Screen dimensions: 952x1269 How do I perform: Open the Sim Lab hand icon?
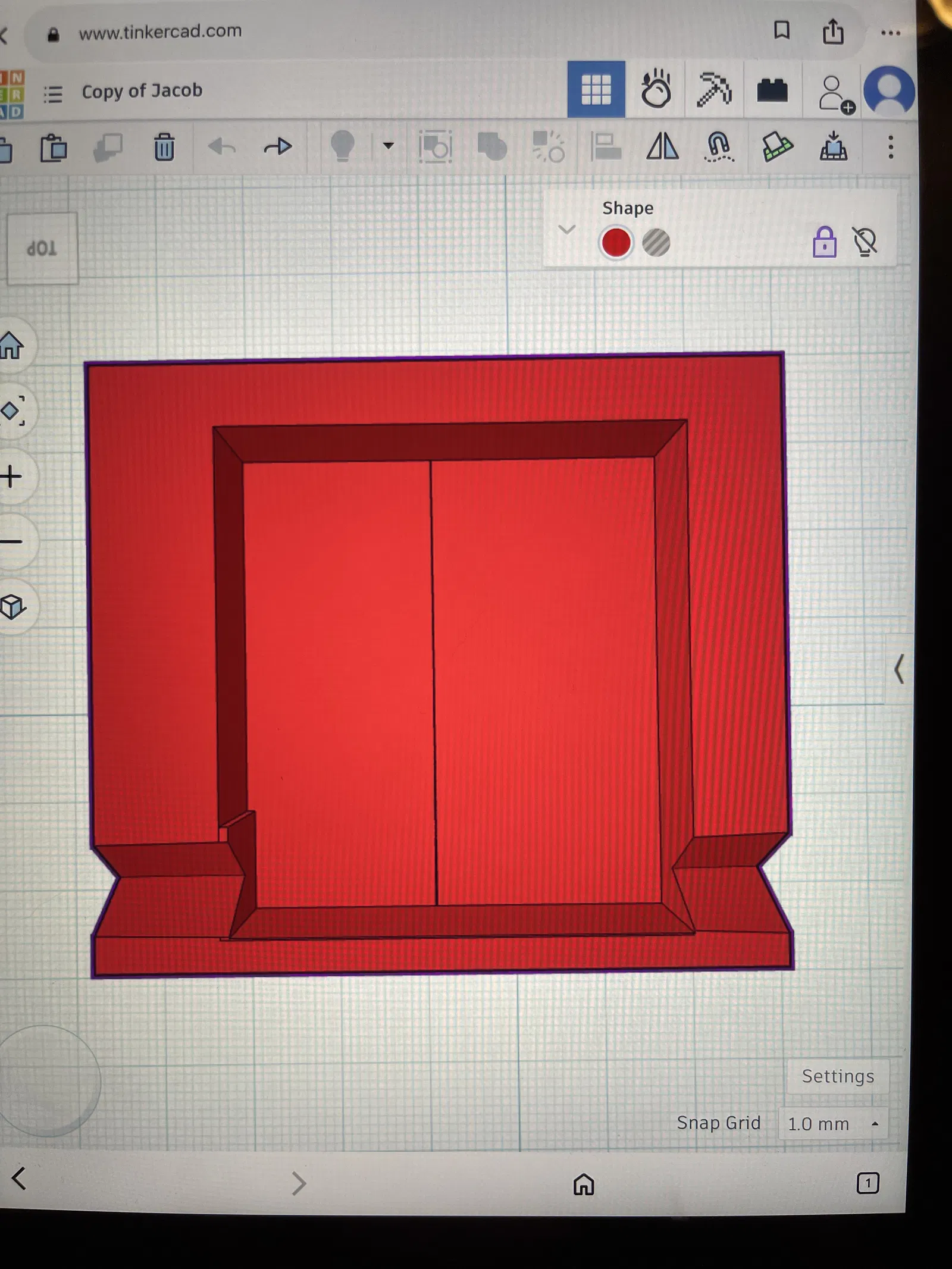click(x=656, y=89)
